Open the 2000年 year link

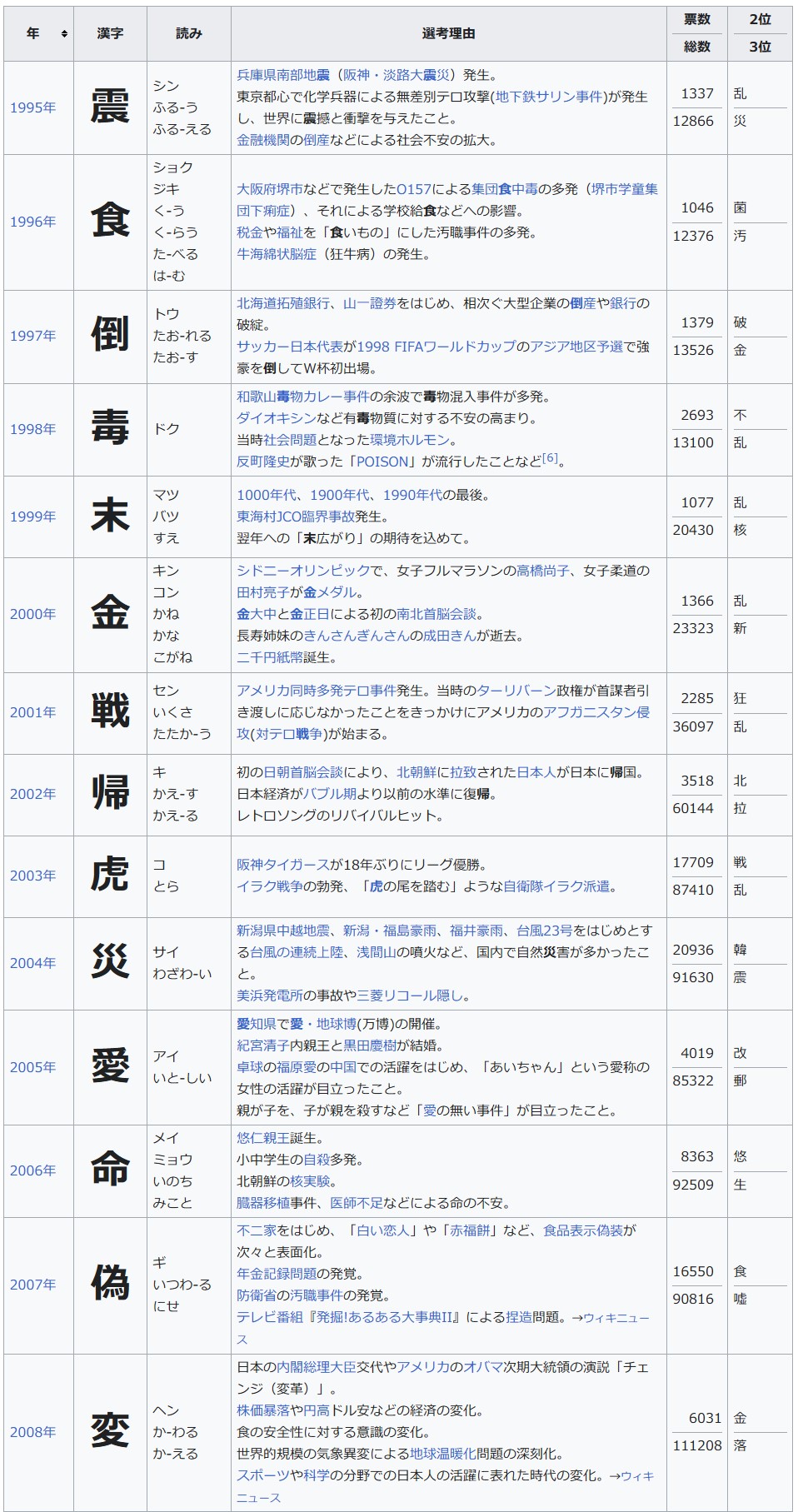[33, 614]
